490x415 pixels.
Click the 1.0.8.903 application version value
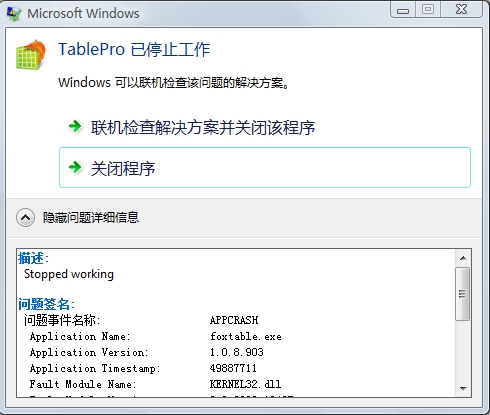(x=237, y=352)
